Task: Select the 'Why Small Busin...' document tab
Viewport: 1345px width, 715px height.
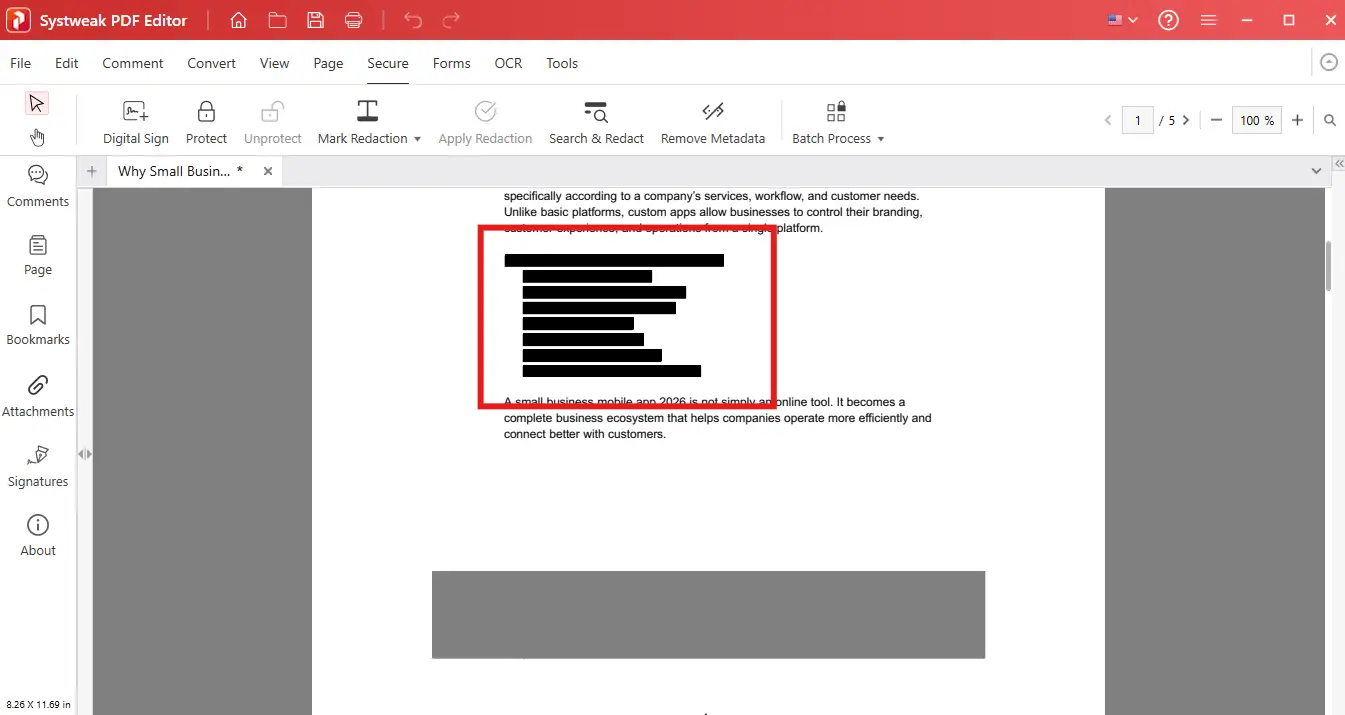Action: click(180, 171)
